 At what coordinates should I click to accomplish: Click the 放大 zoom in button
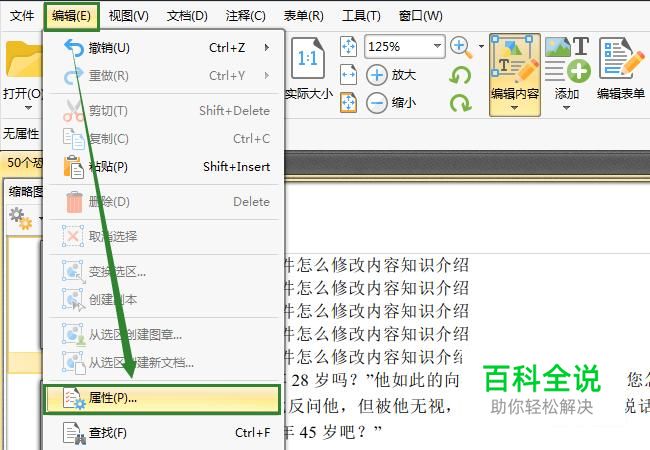391,75
